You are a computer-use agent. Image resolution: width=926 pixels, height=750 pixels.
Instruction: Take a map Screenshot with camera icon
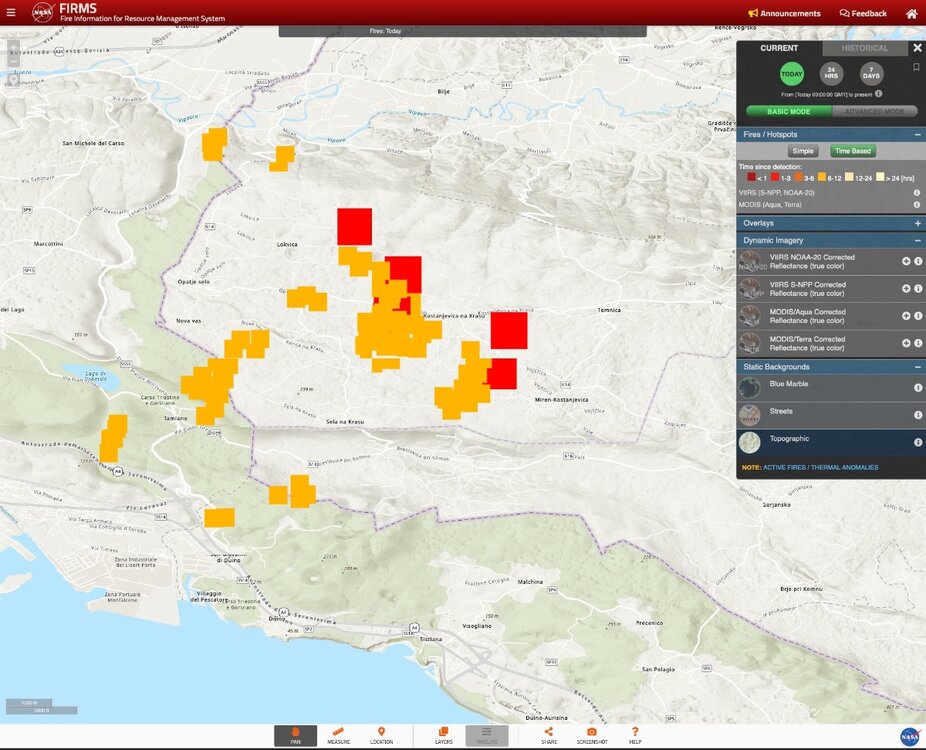tap(592, 735)
